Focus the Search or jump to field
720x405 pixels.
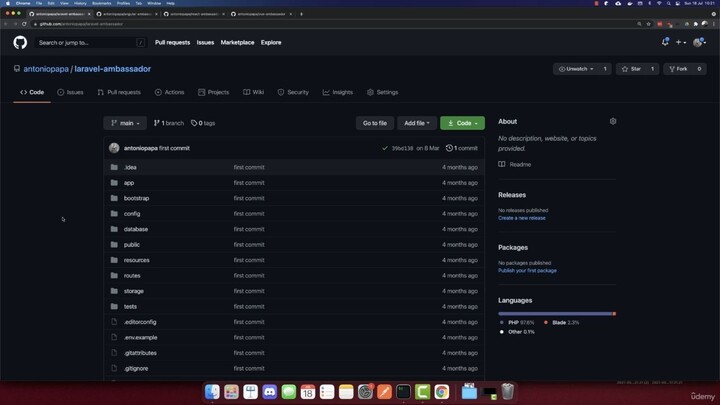tap(88, 43)
